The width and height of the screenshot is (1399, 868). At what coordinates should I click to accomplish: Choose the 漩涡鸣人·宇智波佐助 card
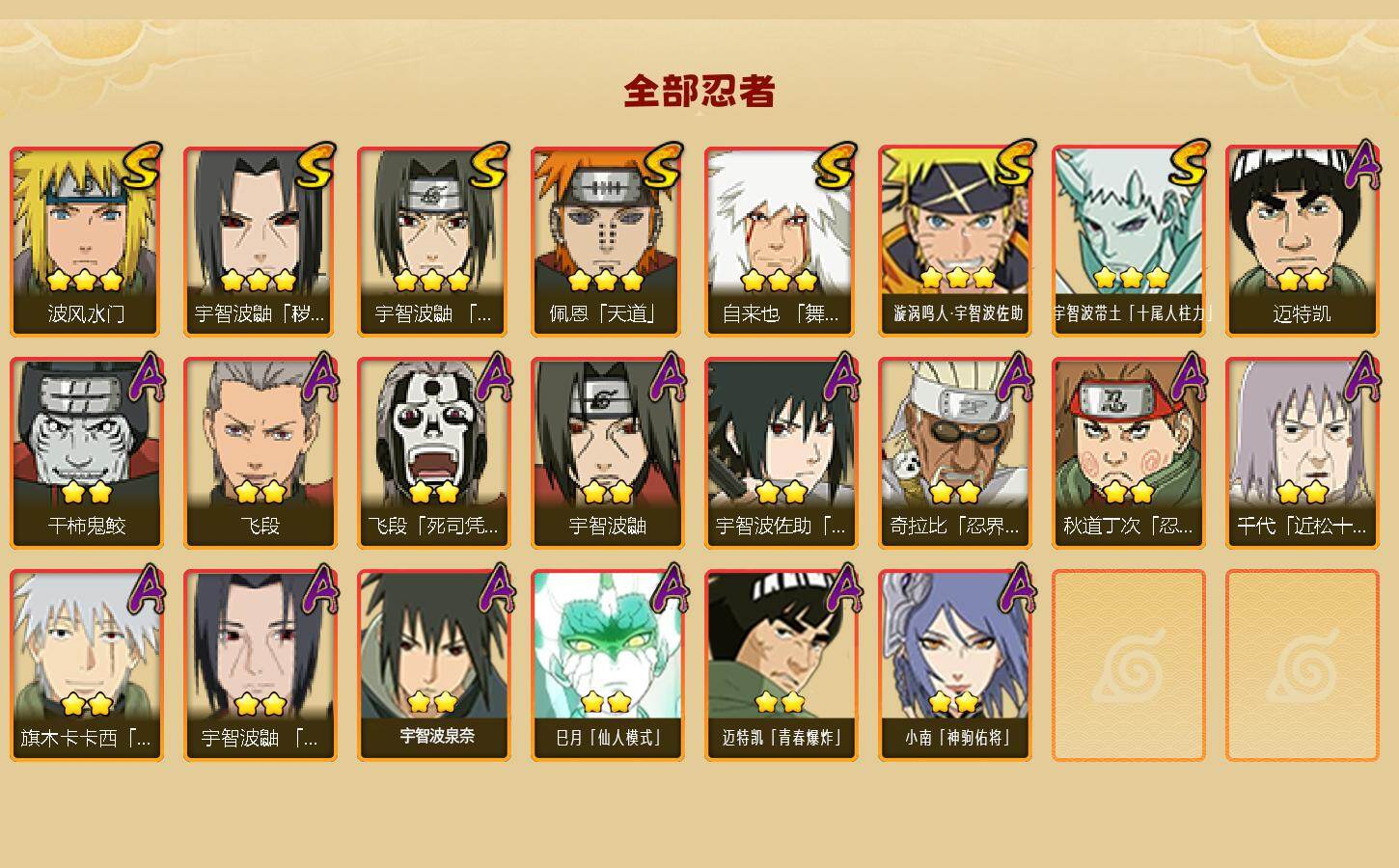[x=955, y=241]
